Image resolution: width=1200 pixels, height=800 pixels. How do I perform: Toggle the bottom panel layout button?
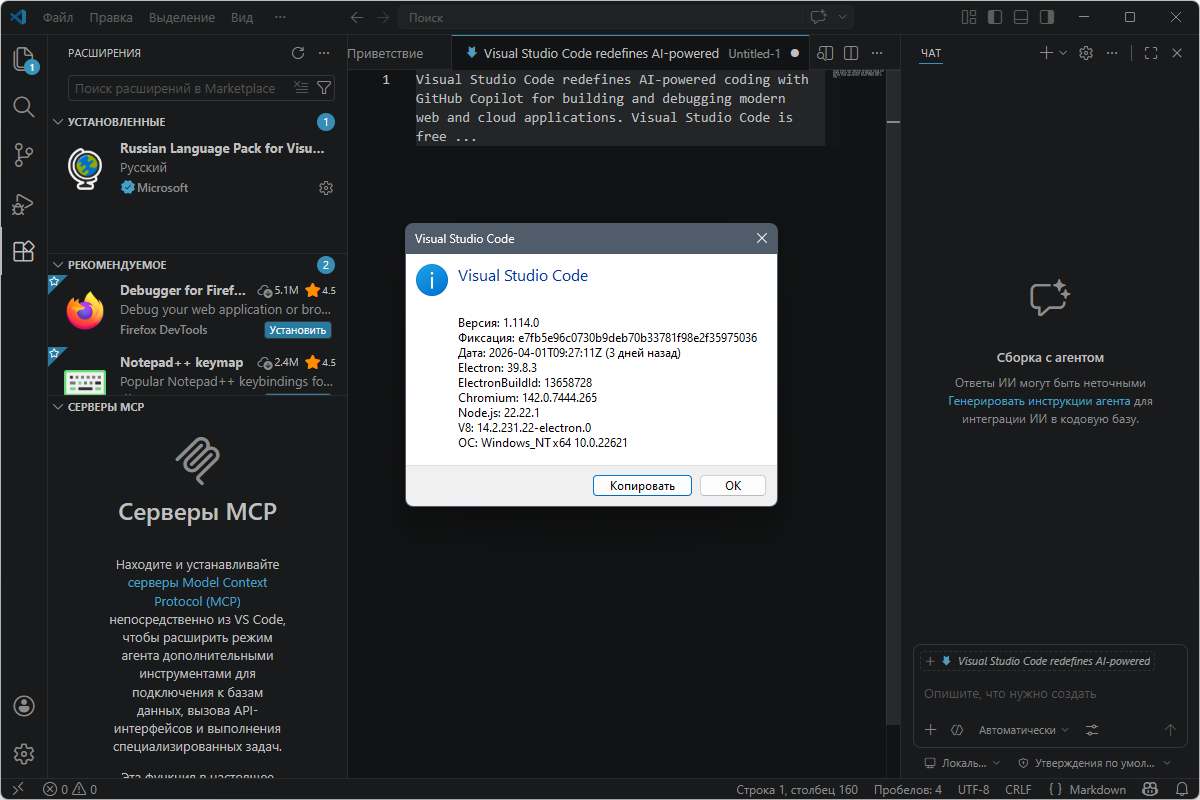[x=1020, y=17]
